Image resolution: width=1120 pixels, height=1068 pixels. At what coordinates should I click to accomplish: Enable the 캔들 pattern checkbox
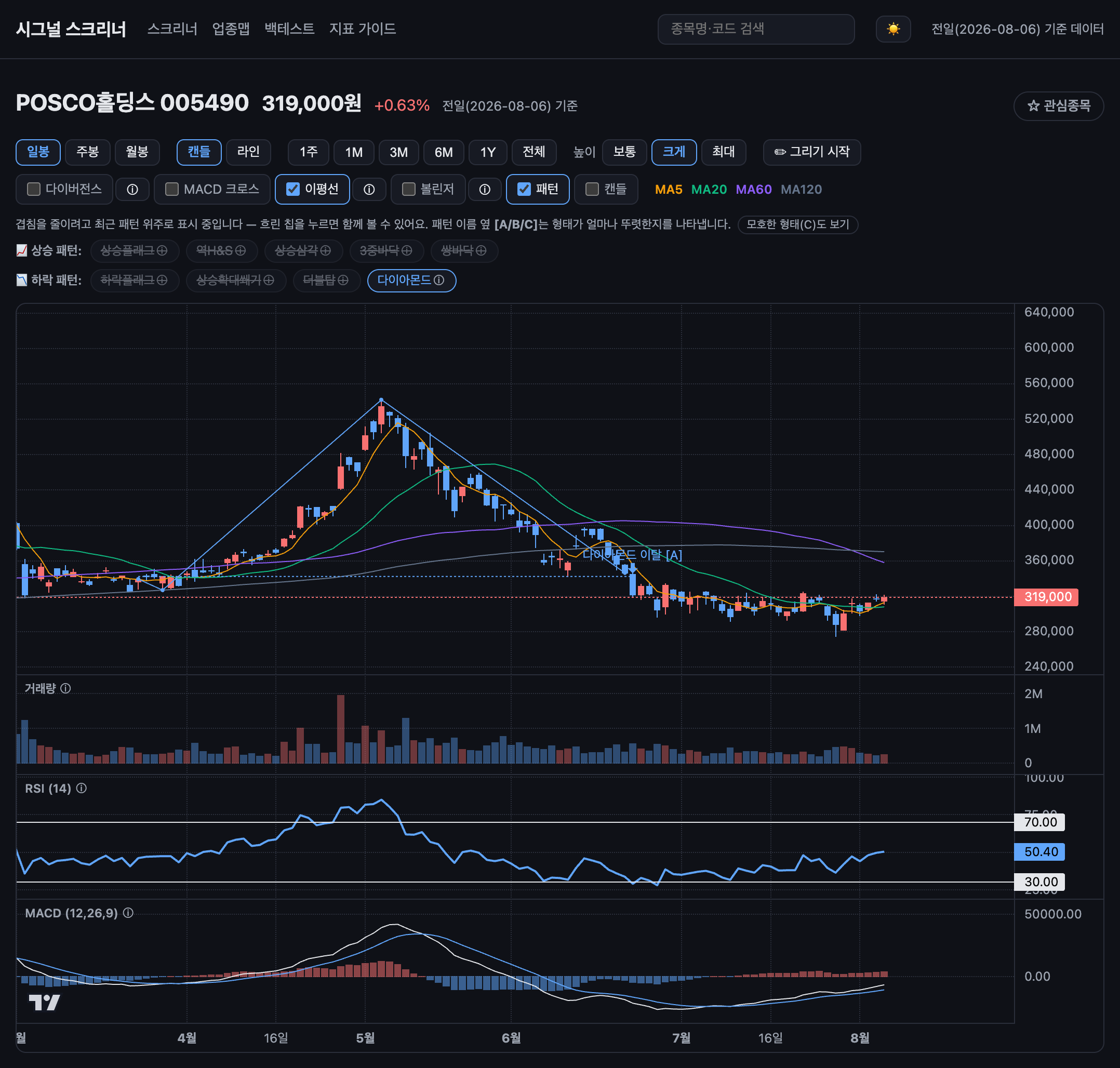pyautogui.click(x=592, y=189)
